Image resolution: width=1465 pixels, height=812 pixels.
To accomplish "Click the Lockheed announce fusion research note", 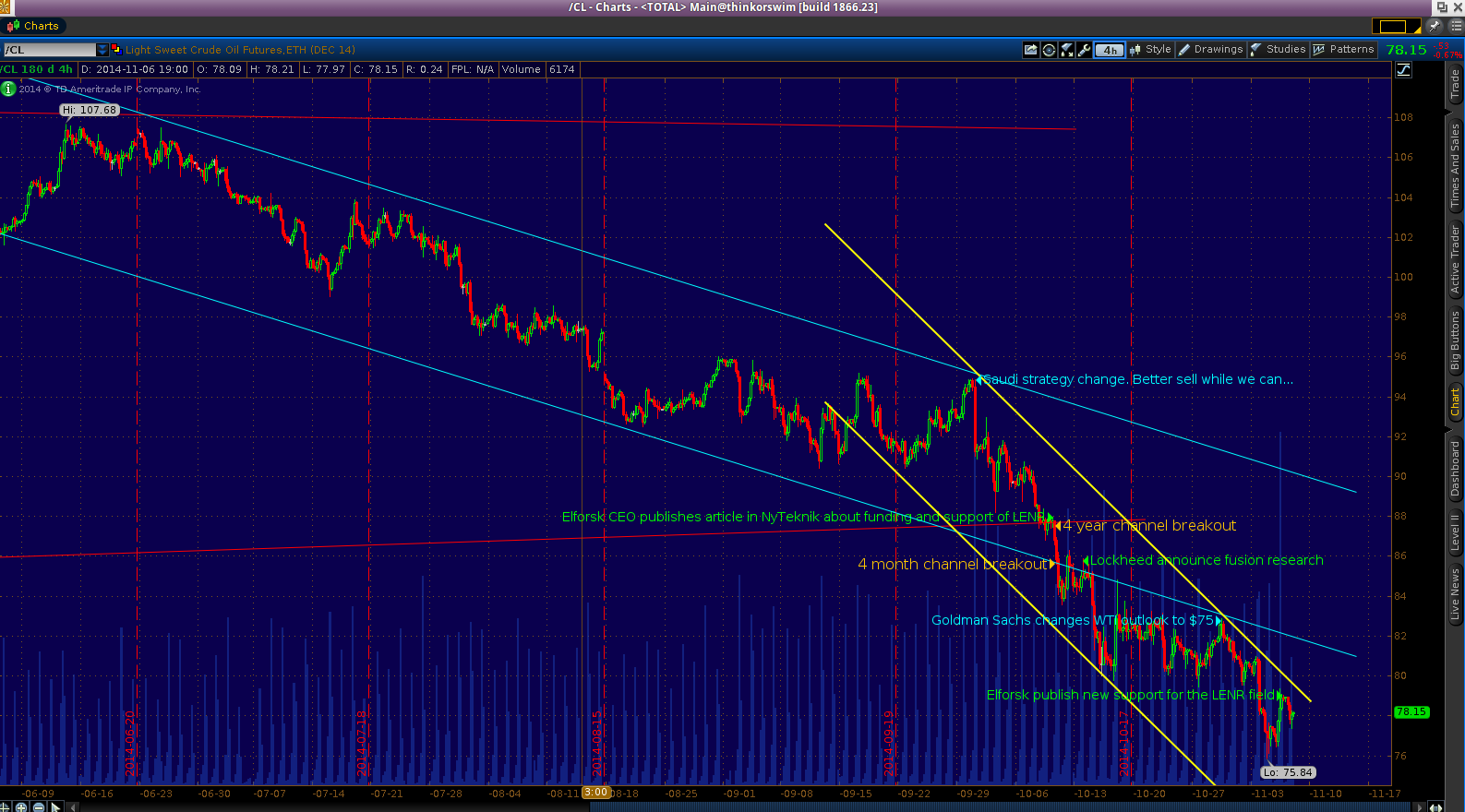I will point(1207,560).
